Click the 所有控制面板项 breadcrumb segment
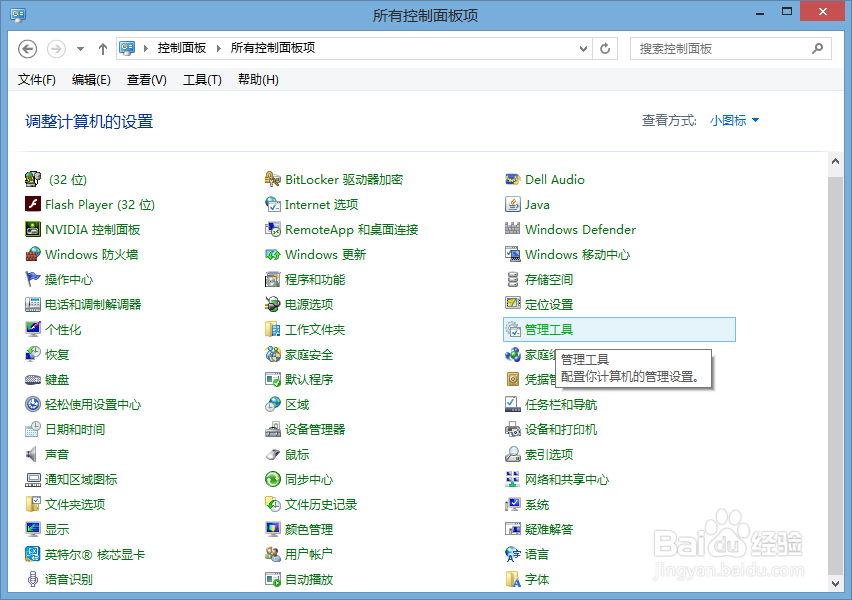852x600 pixels. 273,48
